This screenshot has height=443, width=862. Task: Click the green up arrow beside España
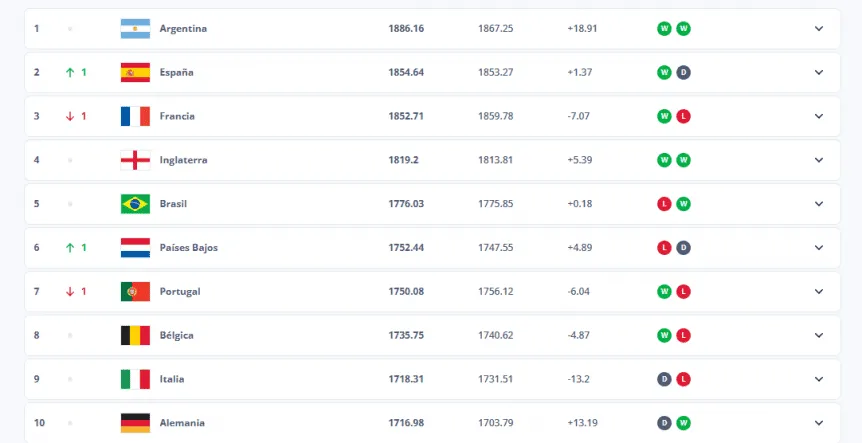point(70,72)
